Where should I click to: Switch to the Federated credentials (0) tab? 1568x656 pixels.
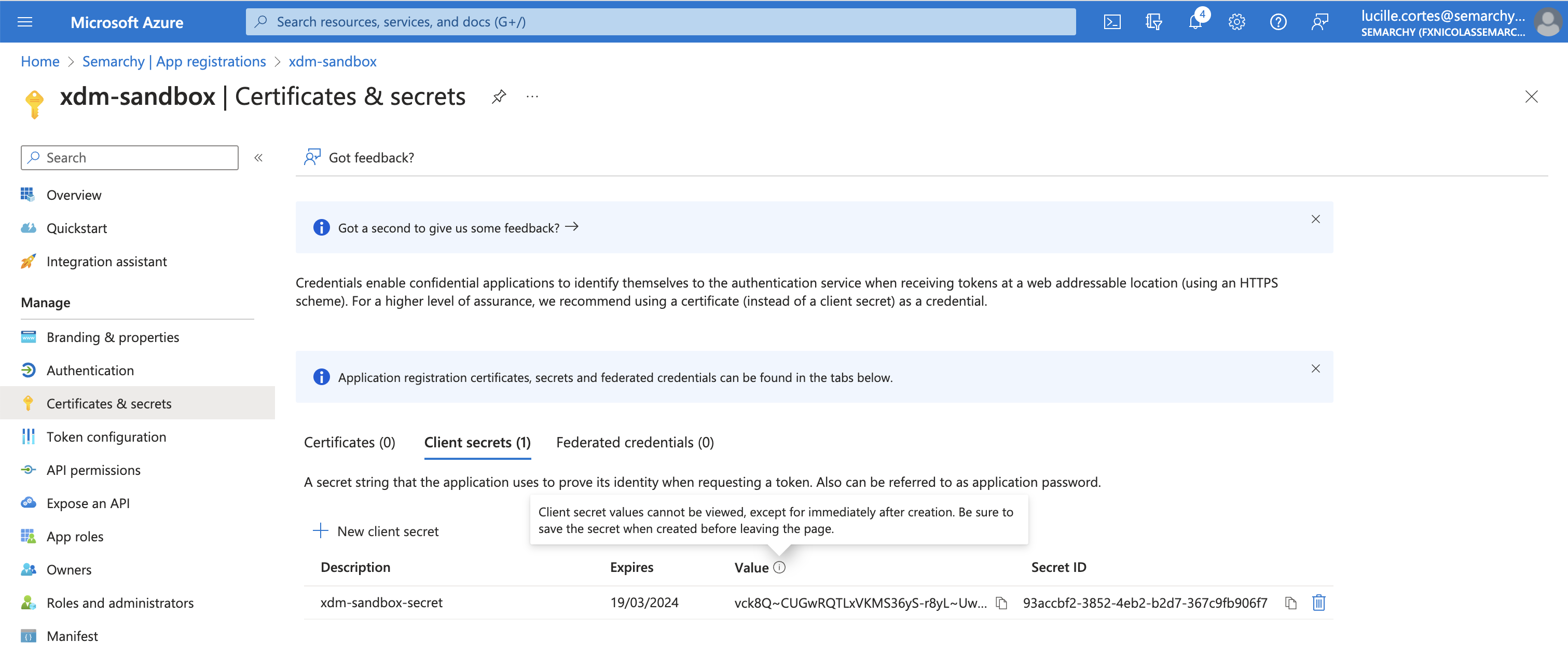[x=634, y=443]
